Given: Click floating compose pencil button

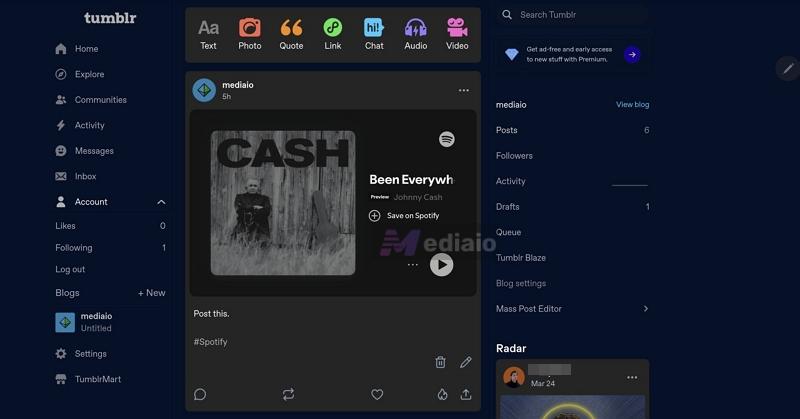Looking at the screenshot, I should coord(788,68).
